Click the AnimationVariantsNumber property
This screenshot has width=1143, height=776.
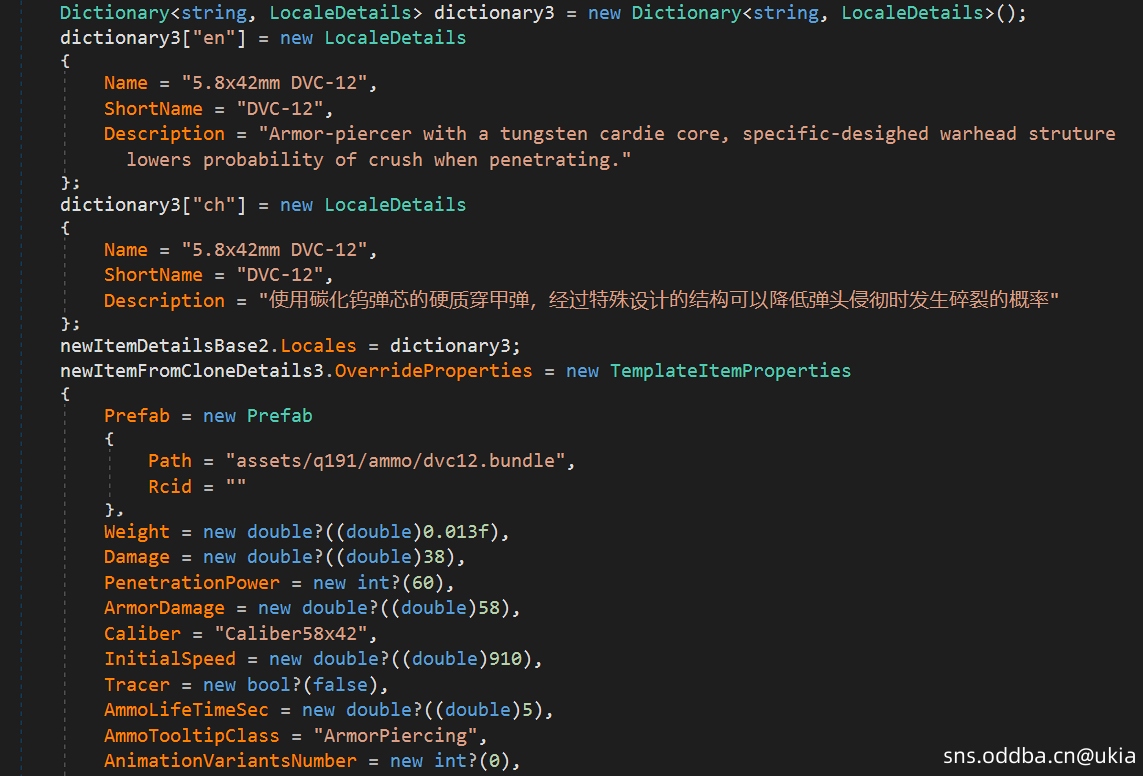(230, 761)
